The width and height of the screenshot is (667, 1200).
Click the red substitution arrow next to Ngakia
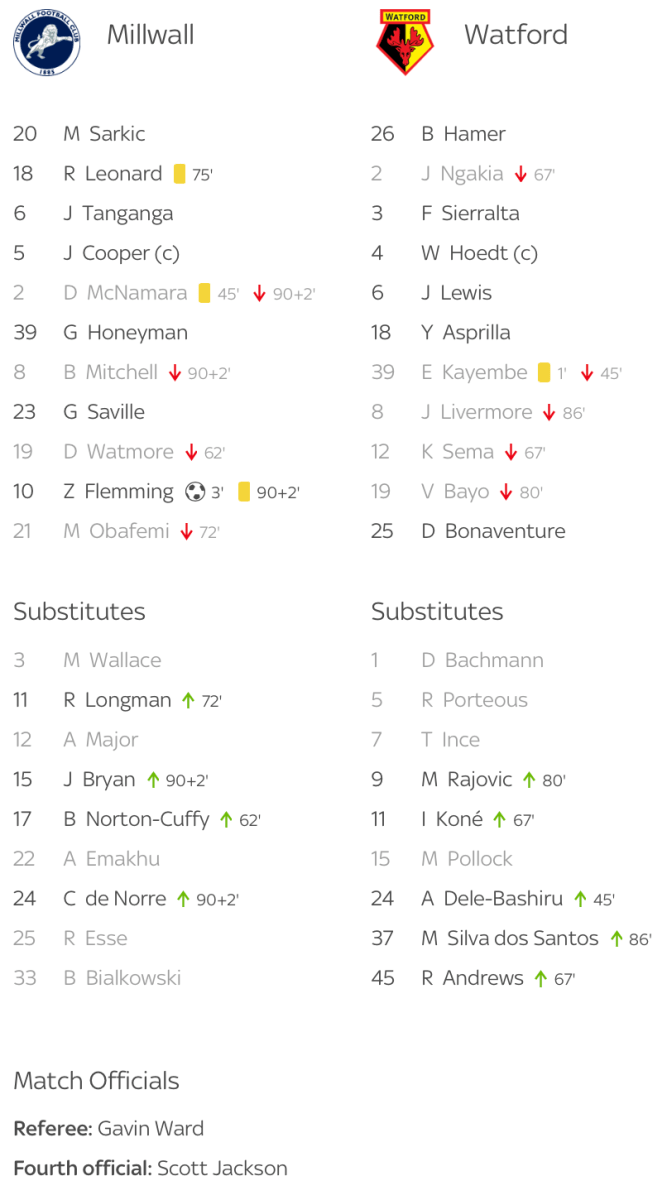tap(520, 174)
